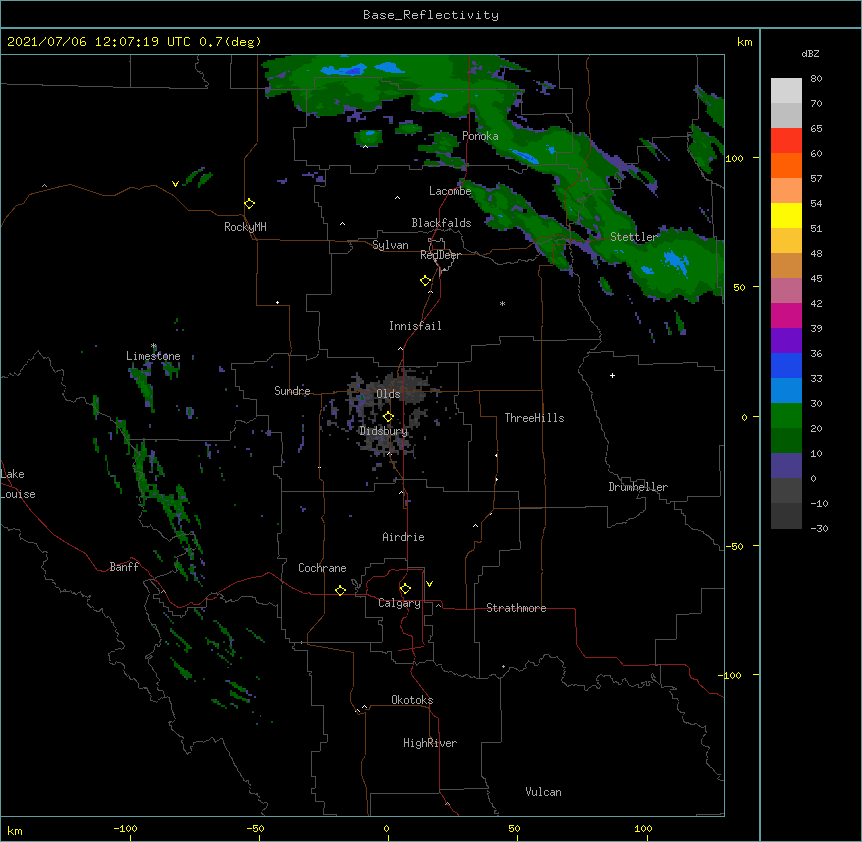The width and height of the screenshot is (862, 842).
Task: Click the 50 tick label on horizontal axis
Action: point(515,828)
